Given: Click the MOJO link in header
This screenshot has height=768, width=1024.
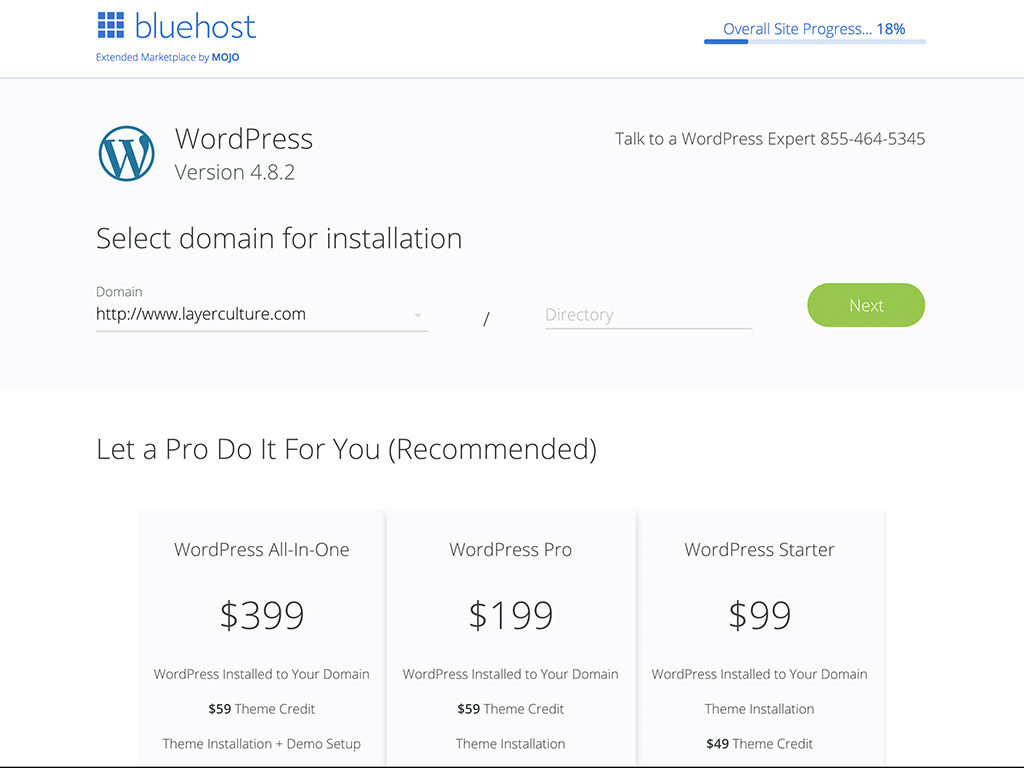Looking at the screenshot, I should [x=225, y=57].
